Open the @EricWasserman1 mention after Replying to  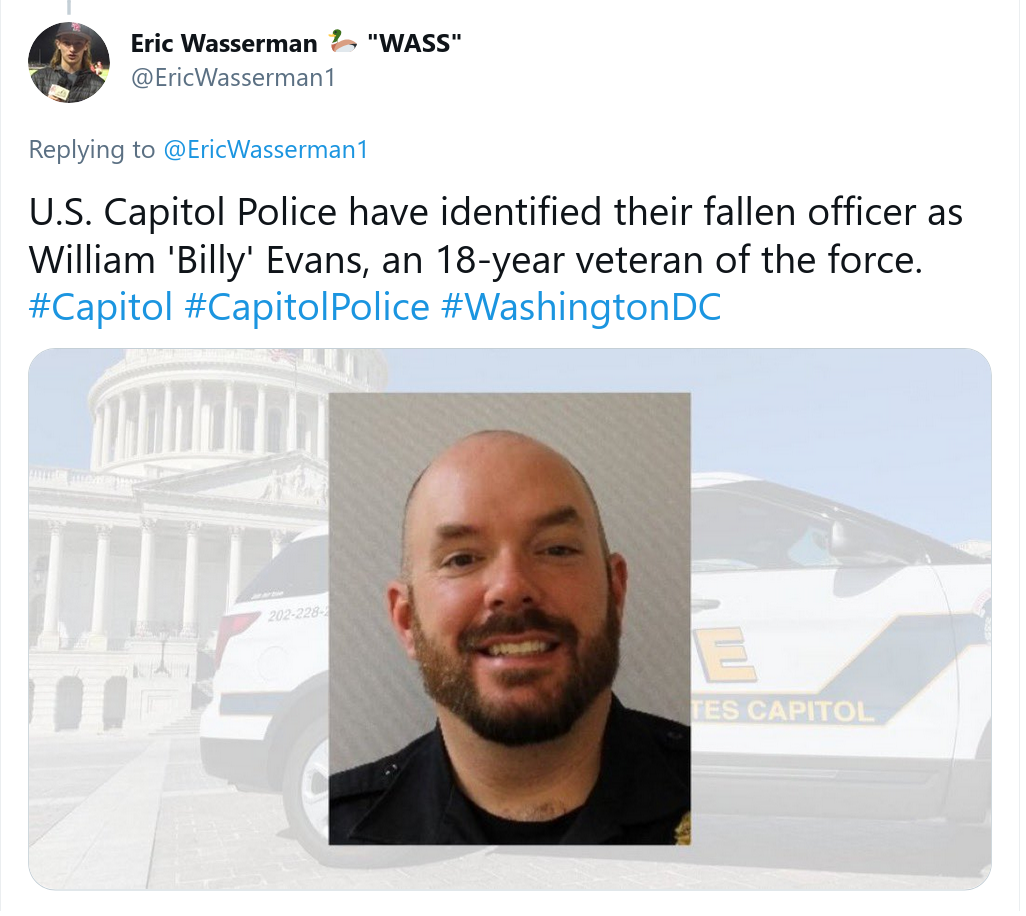(x=266, y=150)
